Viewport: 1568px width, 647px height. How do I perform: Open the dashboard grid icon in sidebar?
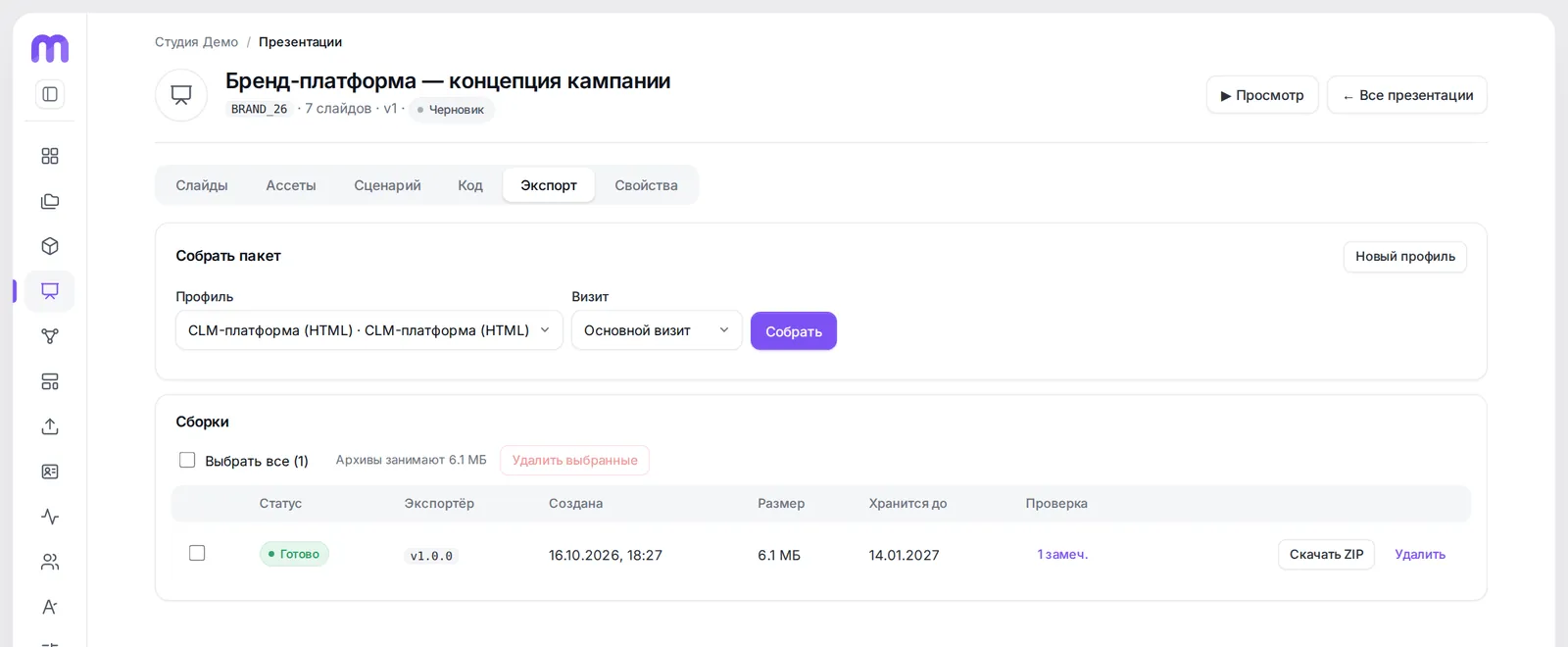click(50, 156)
